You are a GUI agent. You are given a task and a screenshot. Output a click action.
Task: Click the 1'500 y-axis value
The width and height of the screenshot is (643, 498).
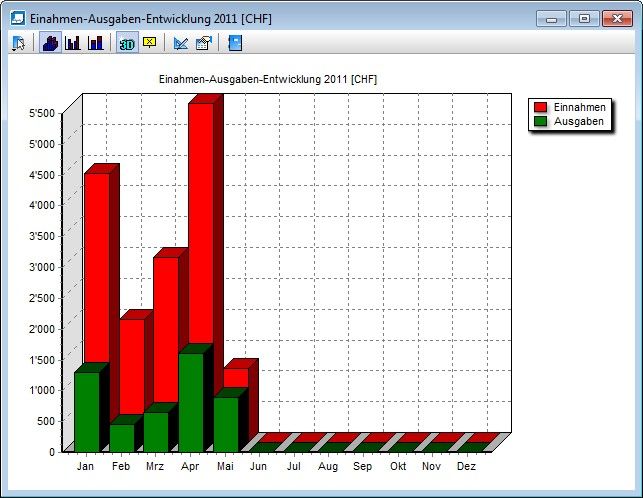tap(42, 360)
